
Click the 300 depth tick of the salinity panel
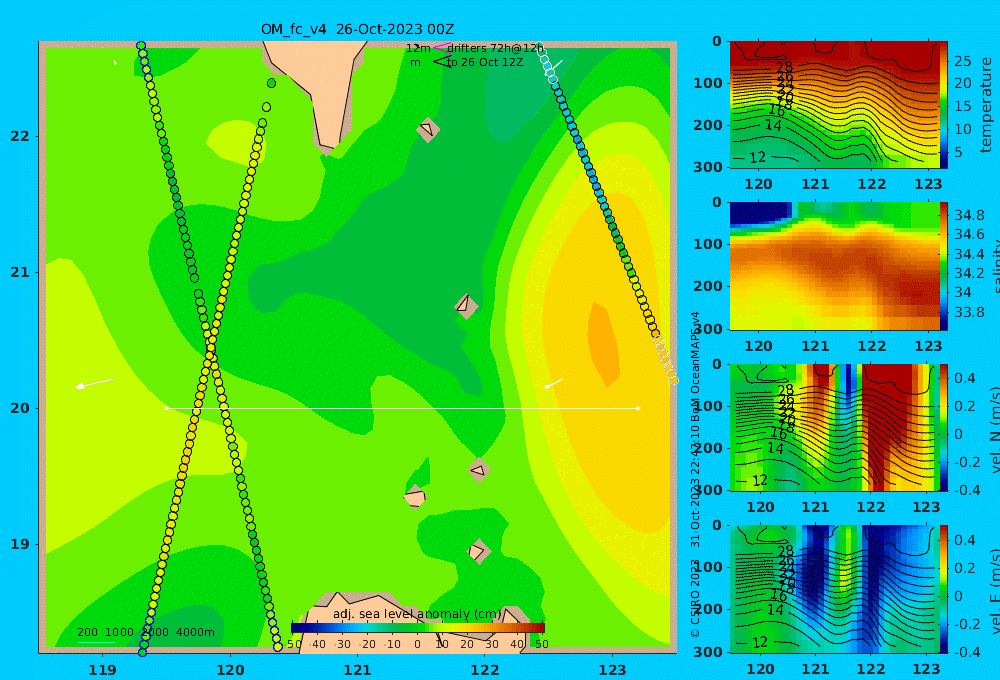pos(708,329)
